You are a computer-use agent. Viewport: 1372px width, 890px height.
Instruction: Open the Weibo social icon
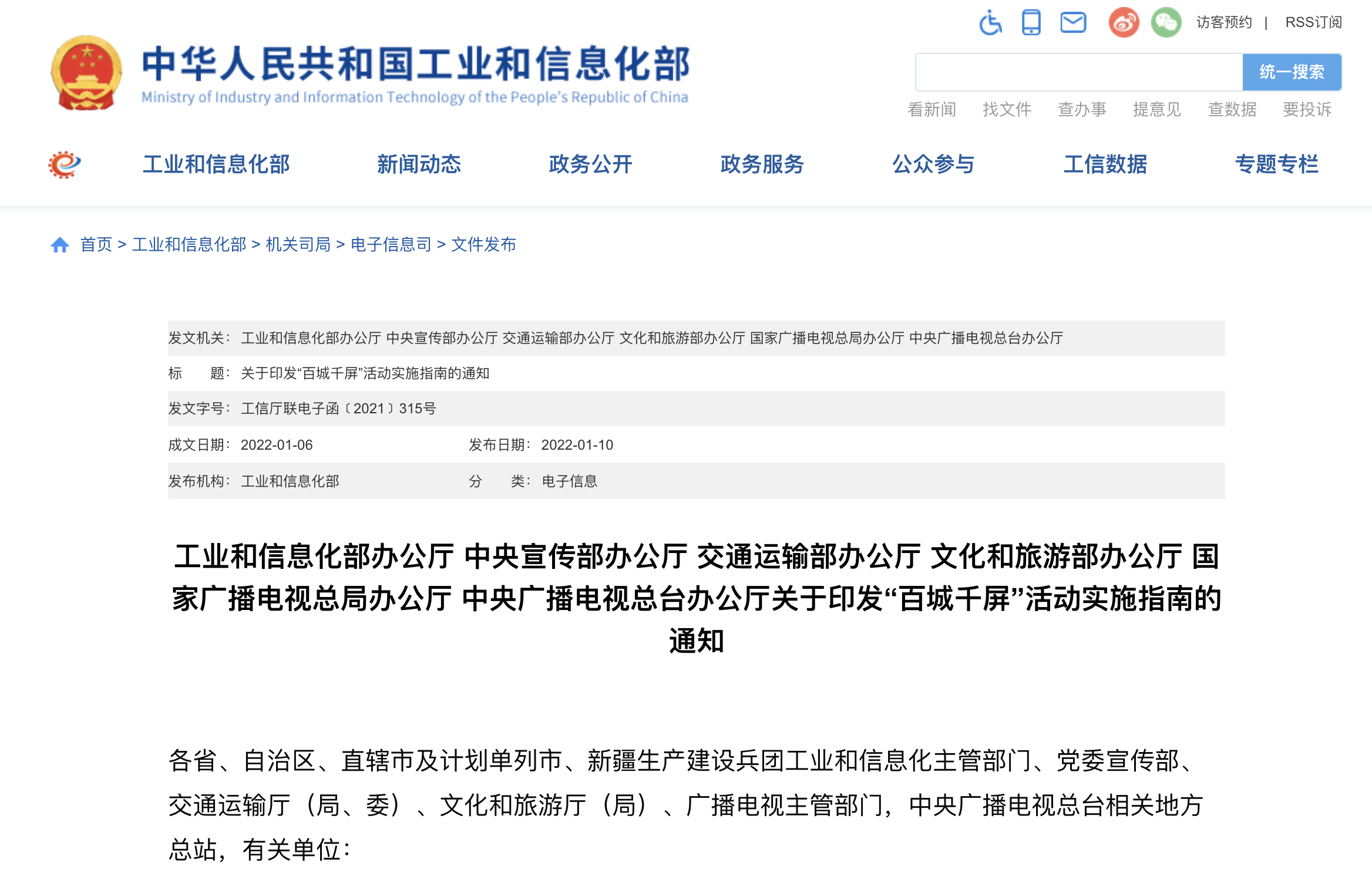(x=1123, y=23)
